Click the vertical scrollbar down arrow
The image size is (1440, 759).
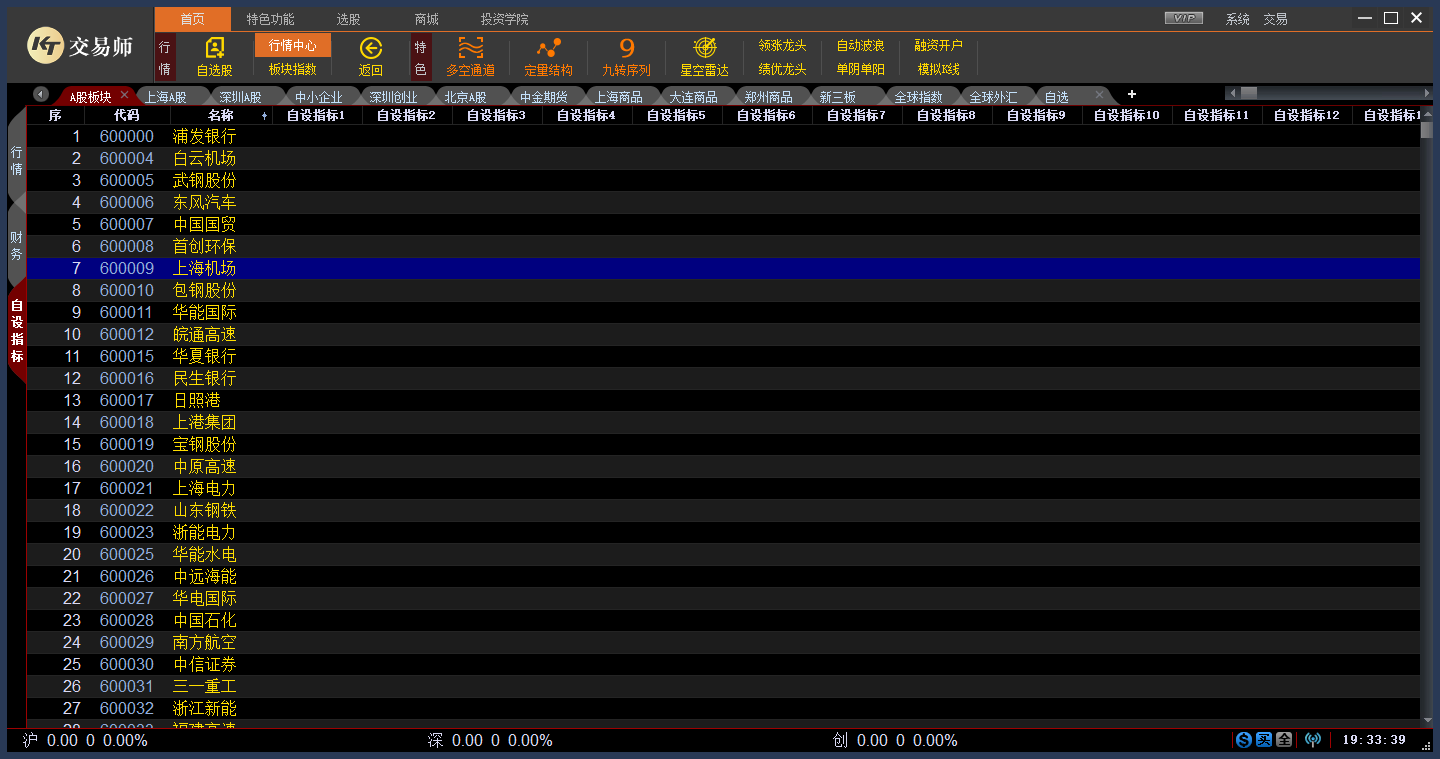click(x=1427, y=720)
